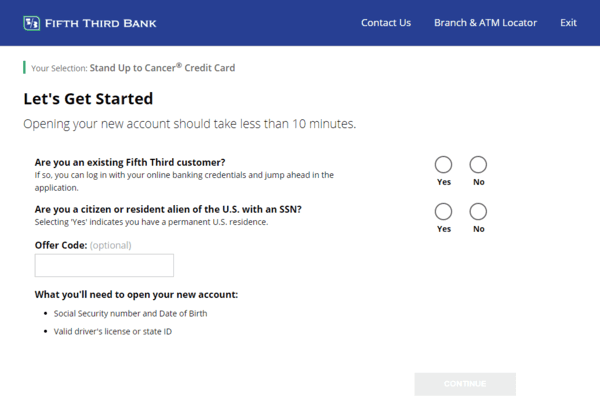
Task: Focus the Offer Code text field
Action: pos(104,265)
